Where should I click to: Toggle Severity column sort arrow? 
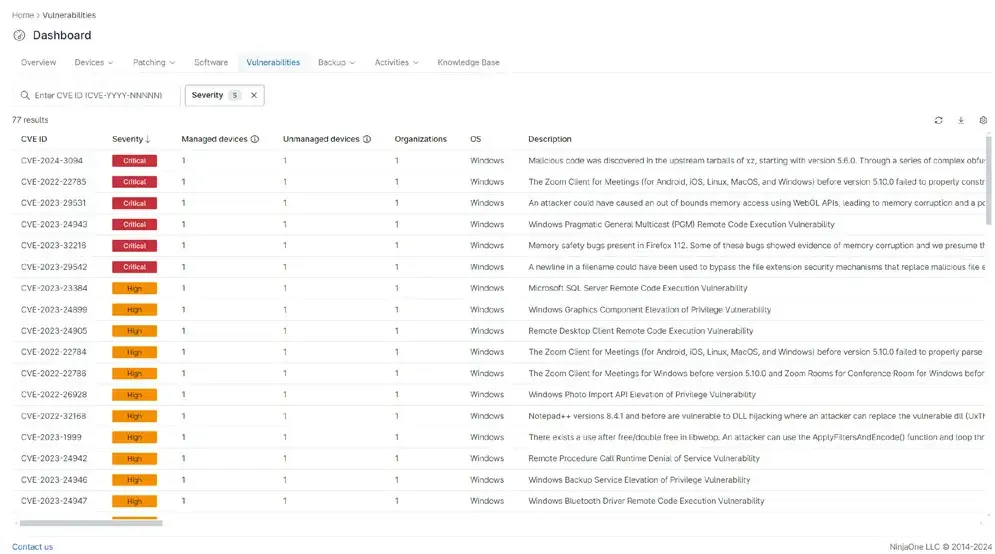(x=148, y=139)
